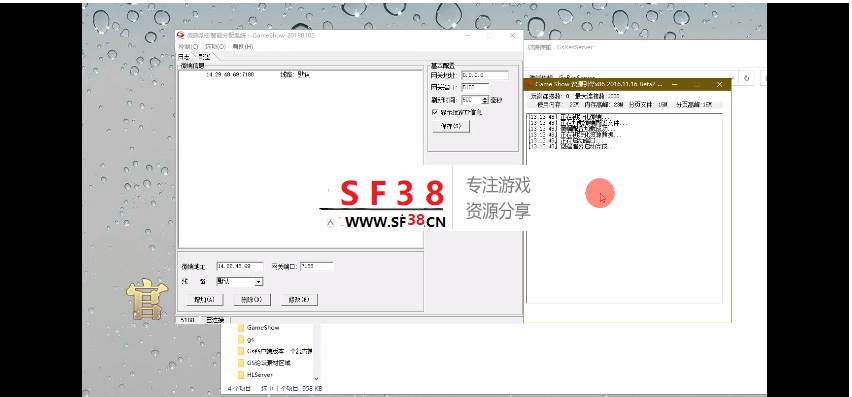Click the gateway port field below the 0.0.0.0 field
852x397 pixels.
(475, 87)
